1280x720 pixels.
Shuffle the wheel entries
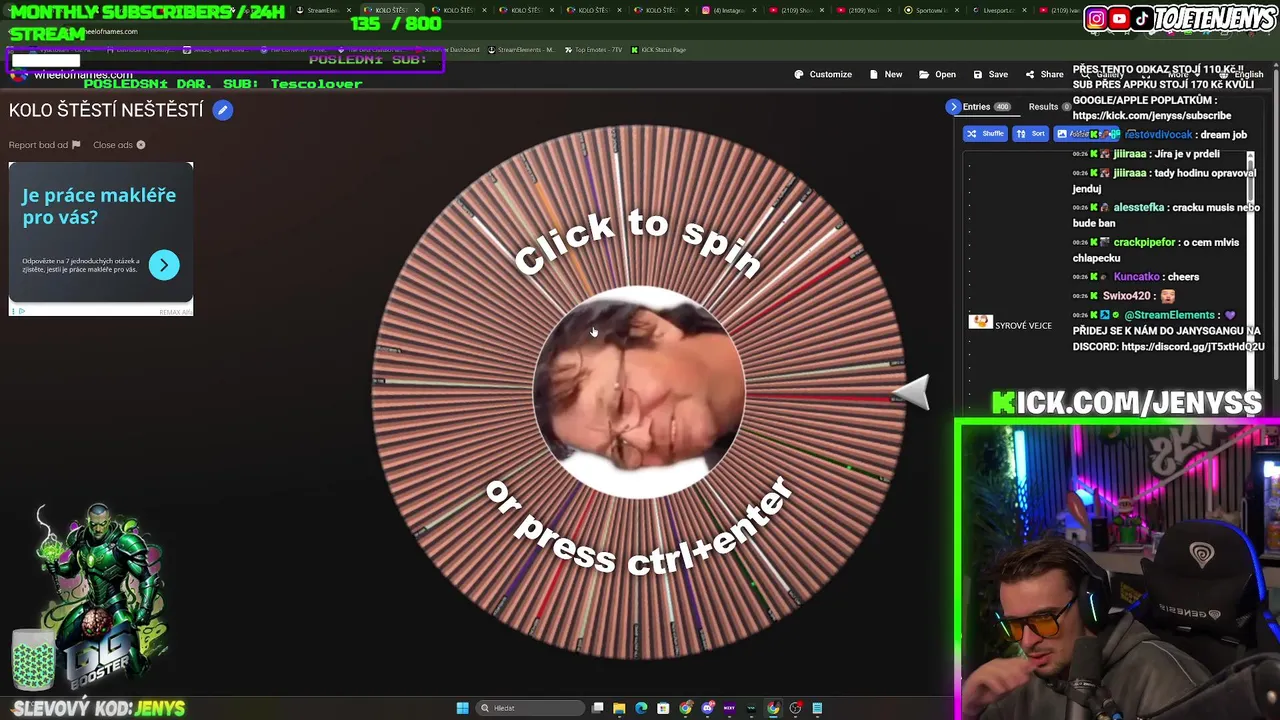(x=985, y=134)
